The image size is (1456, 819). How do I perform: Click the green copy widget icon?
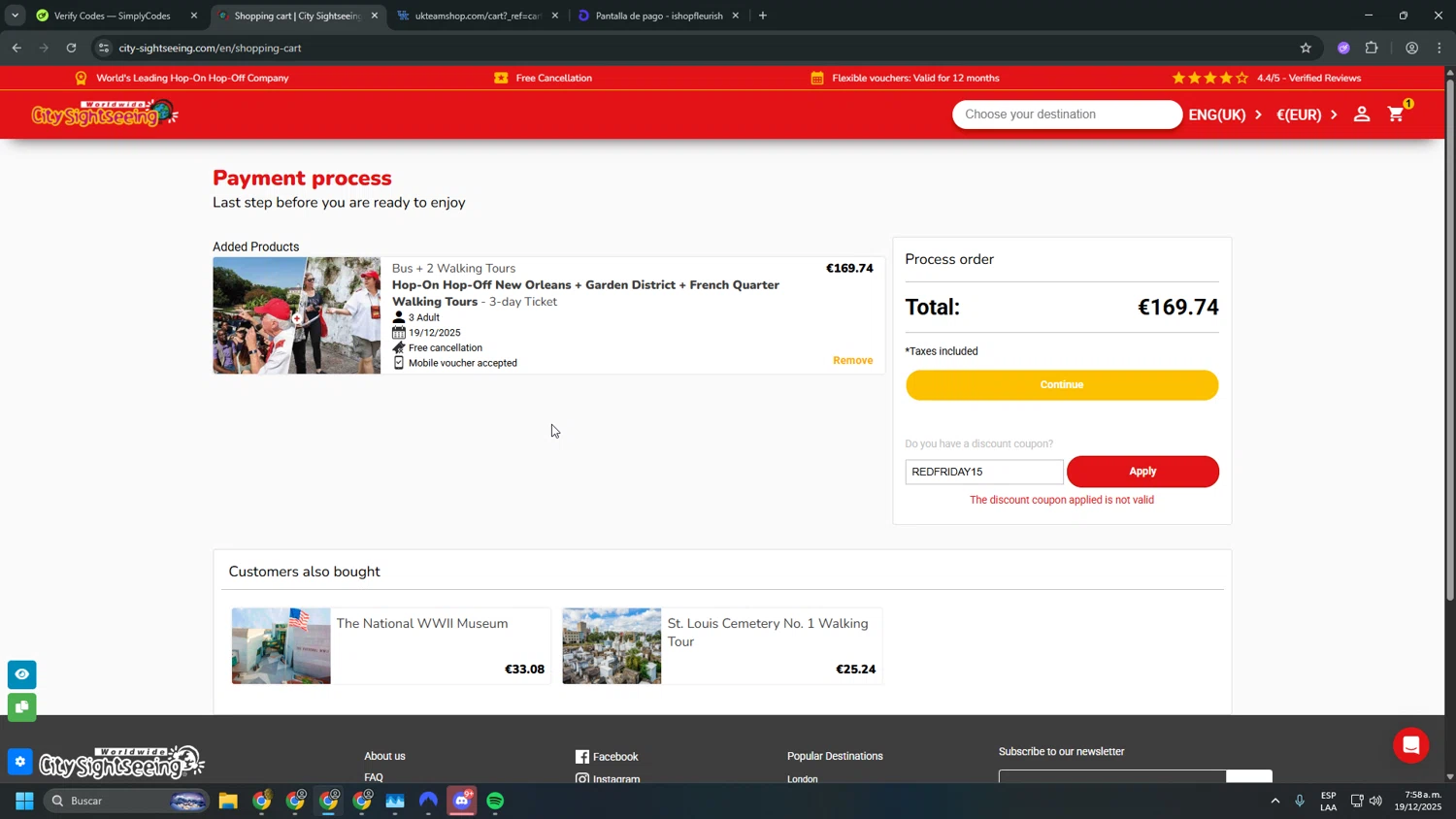pos(21,707)
